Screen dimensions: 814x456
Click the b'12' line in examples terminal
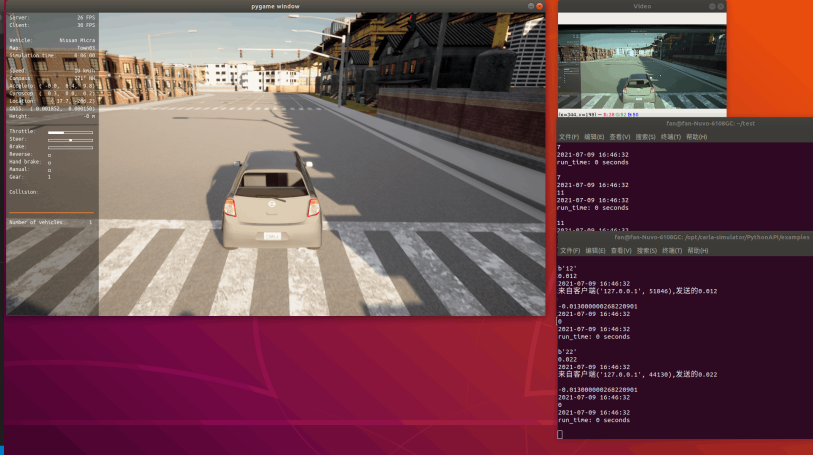coord(567,269)
